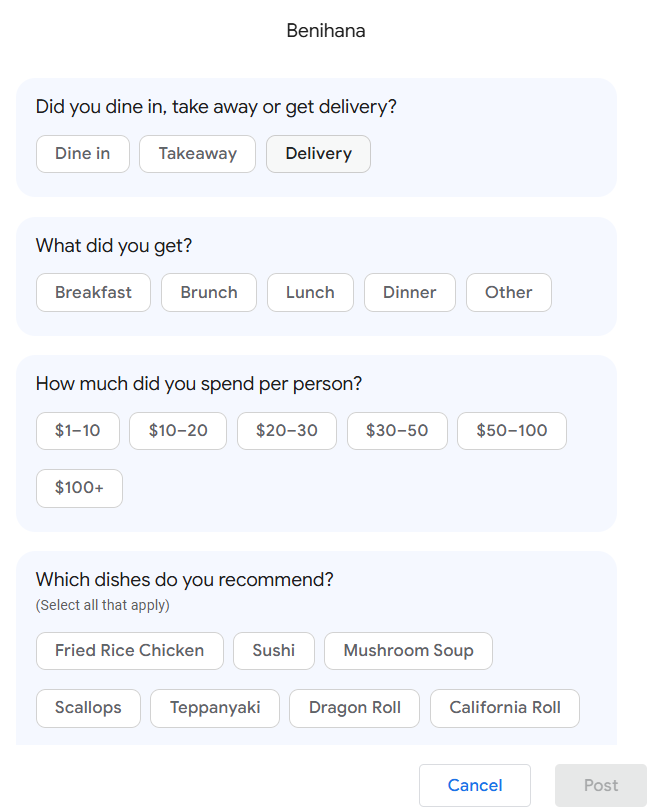Image resolution: width=649 pixels, height=811 pixels.
Task: Pick $30–50 spending range
Action: 397,431
